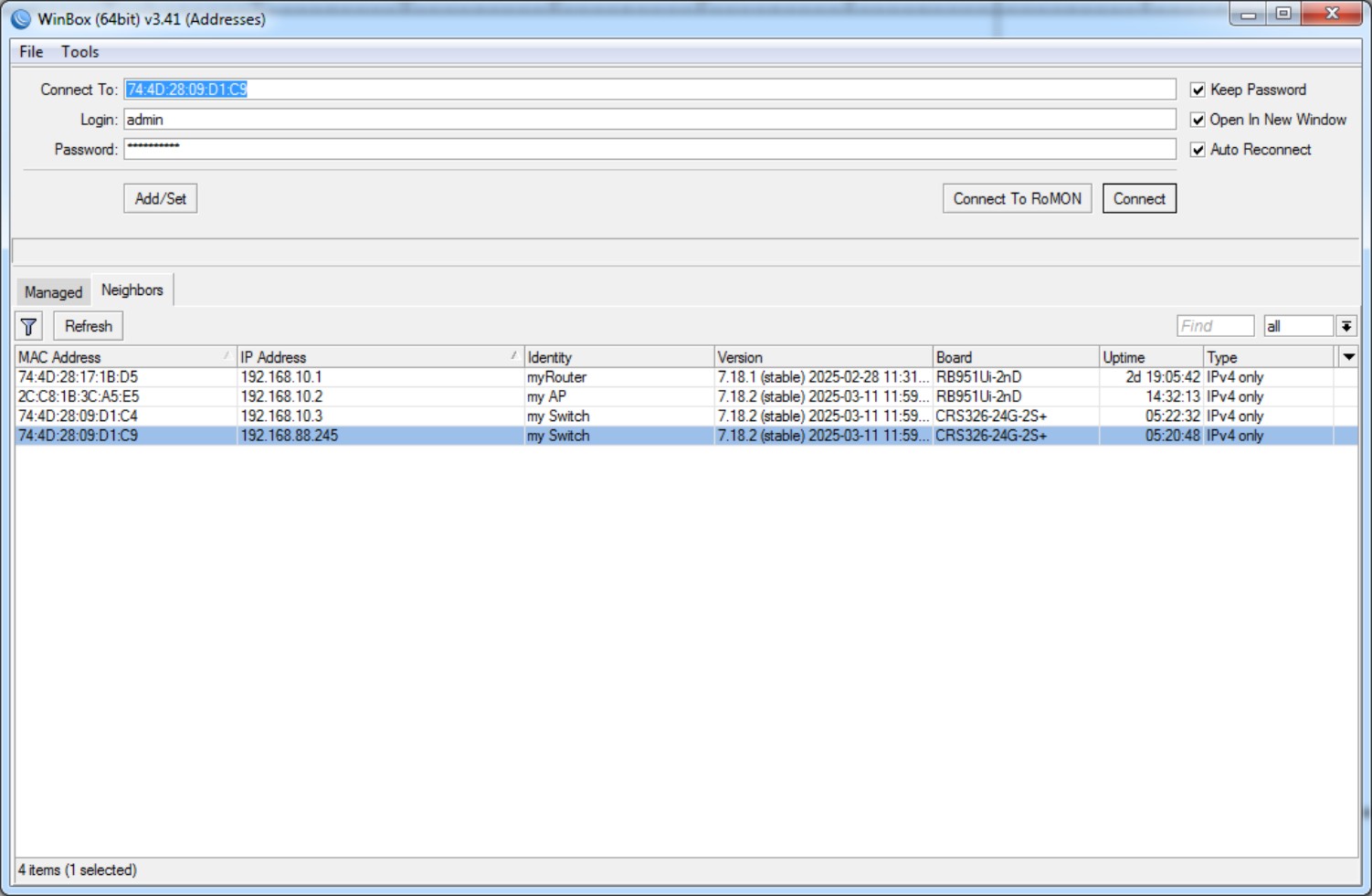Click the 'my AP' identity cell
This screenshot has width=1372, height=896.
tap(546, 396)
